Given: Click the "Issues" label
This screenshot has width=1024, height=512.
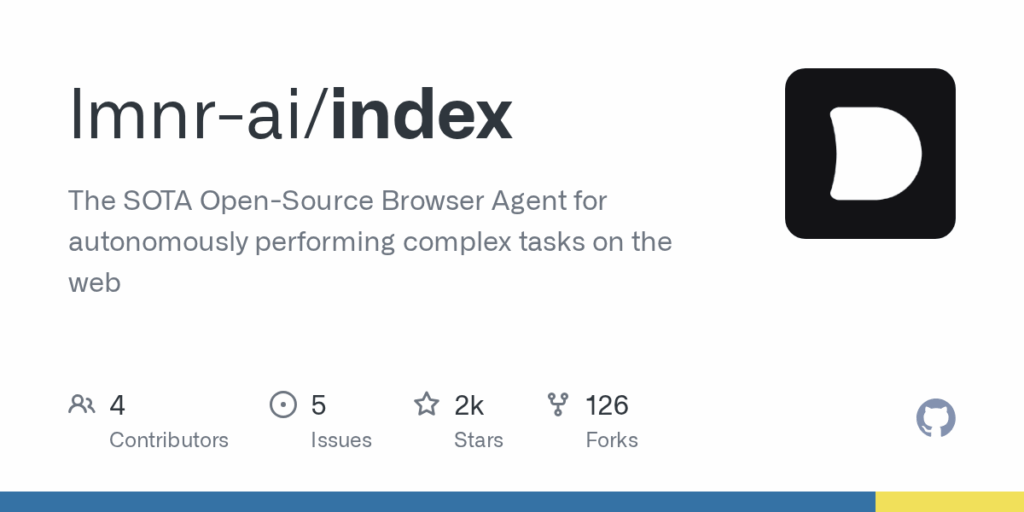Looking at the screenshot, I should (x=341, y=440).
